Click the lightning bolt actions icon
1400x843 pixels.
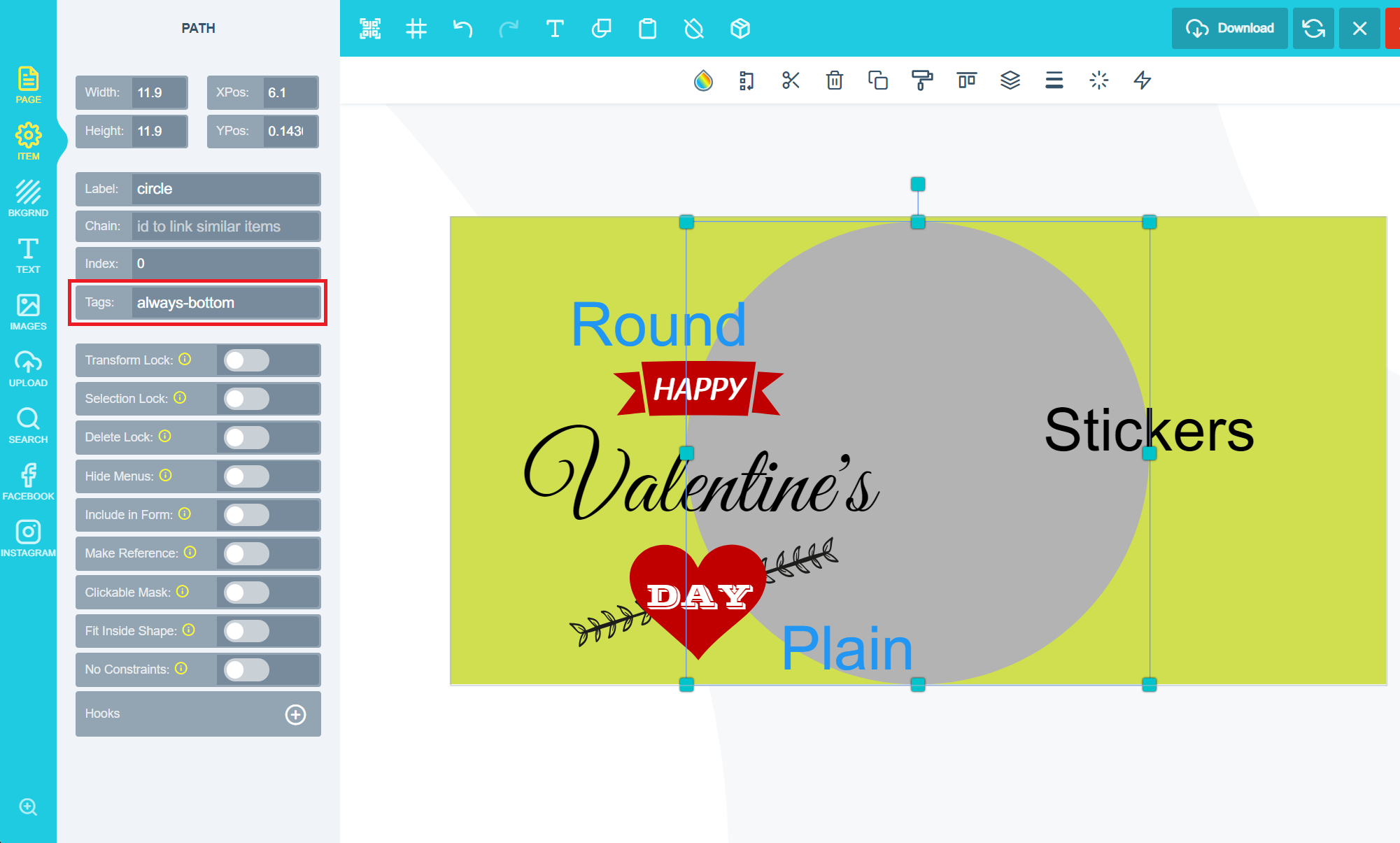point(1143,80)
